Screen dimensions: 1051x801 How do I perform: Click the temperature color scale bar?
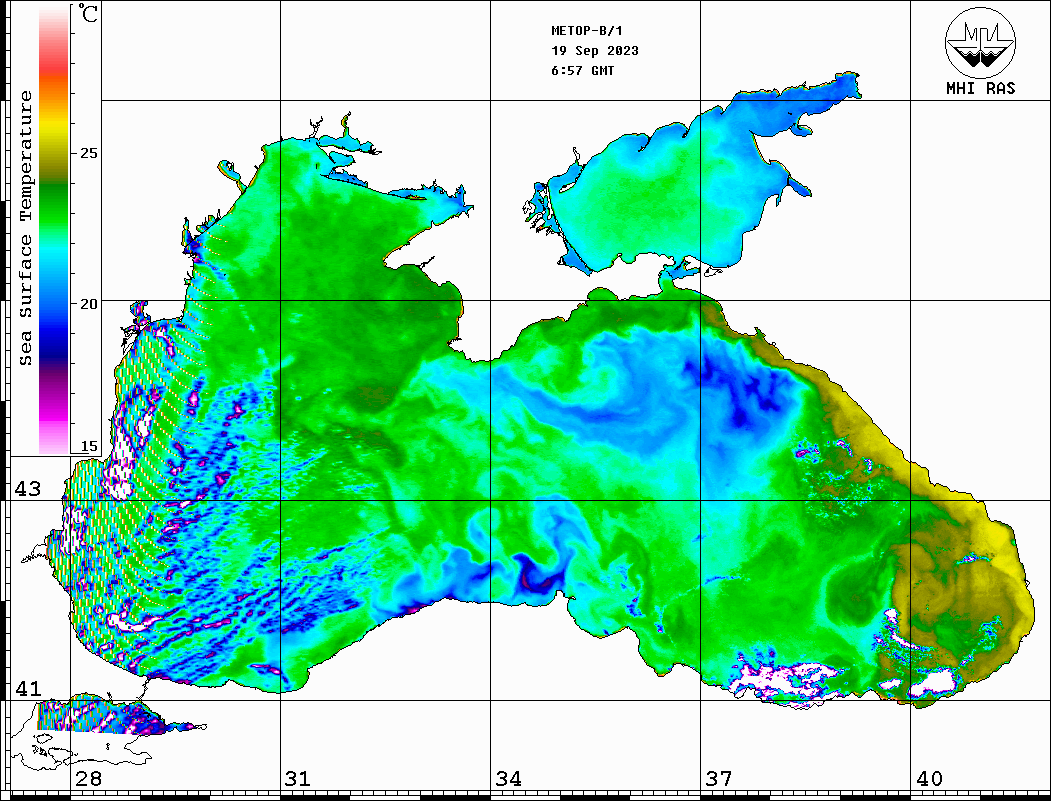click(54, 229)
